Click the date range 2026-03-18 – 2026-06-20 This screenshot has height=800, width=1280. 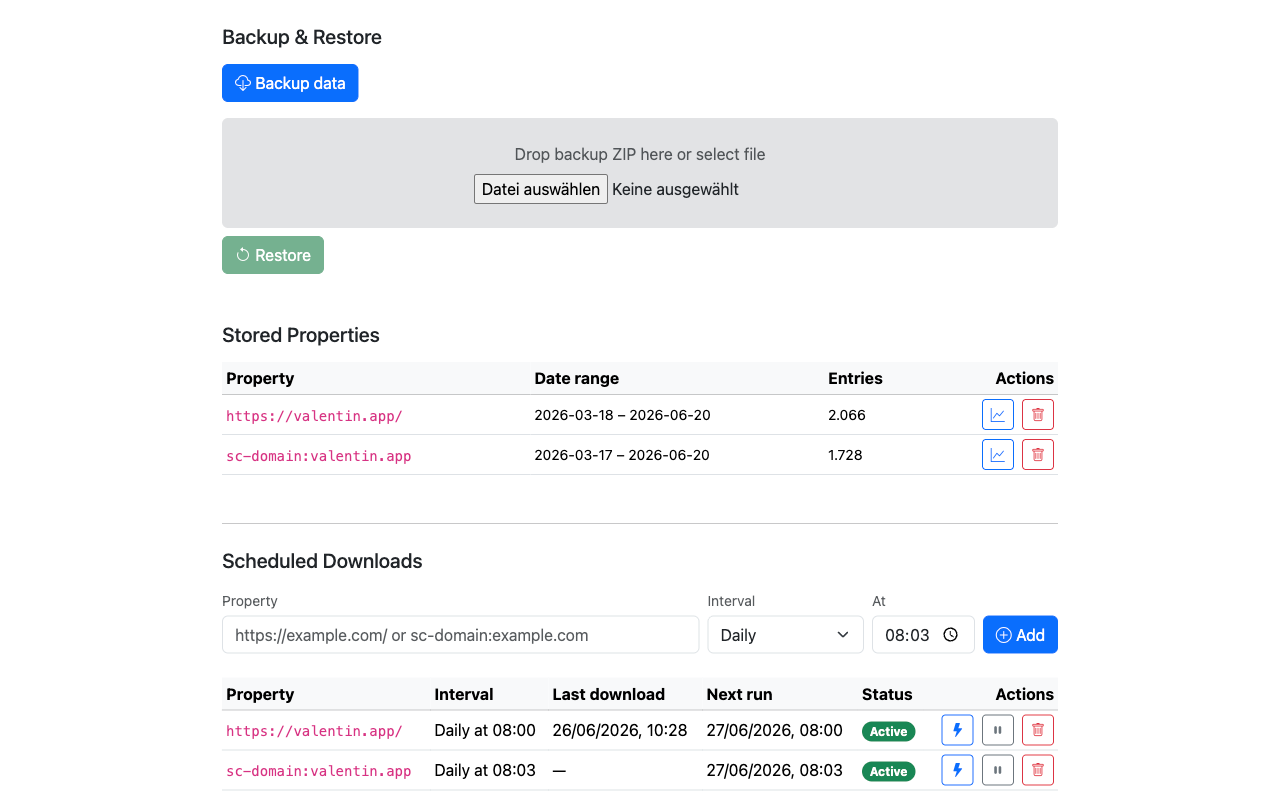[622, 415]
